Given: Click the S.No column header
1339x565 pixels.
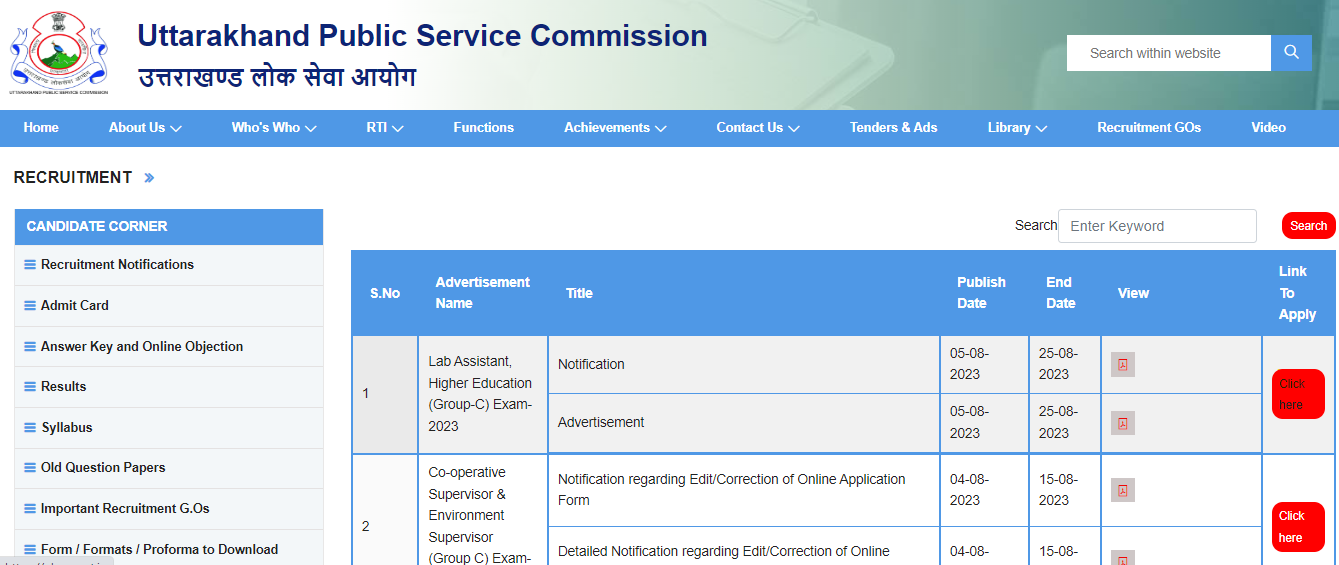Looking at the screenshot, I should [385, 294].
